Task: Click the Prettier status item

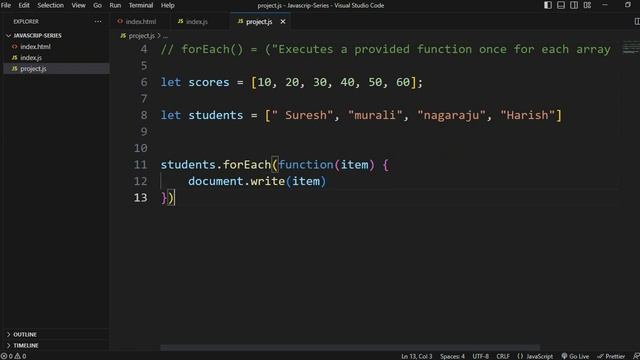Action: [611, 356]
